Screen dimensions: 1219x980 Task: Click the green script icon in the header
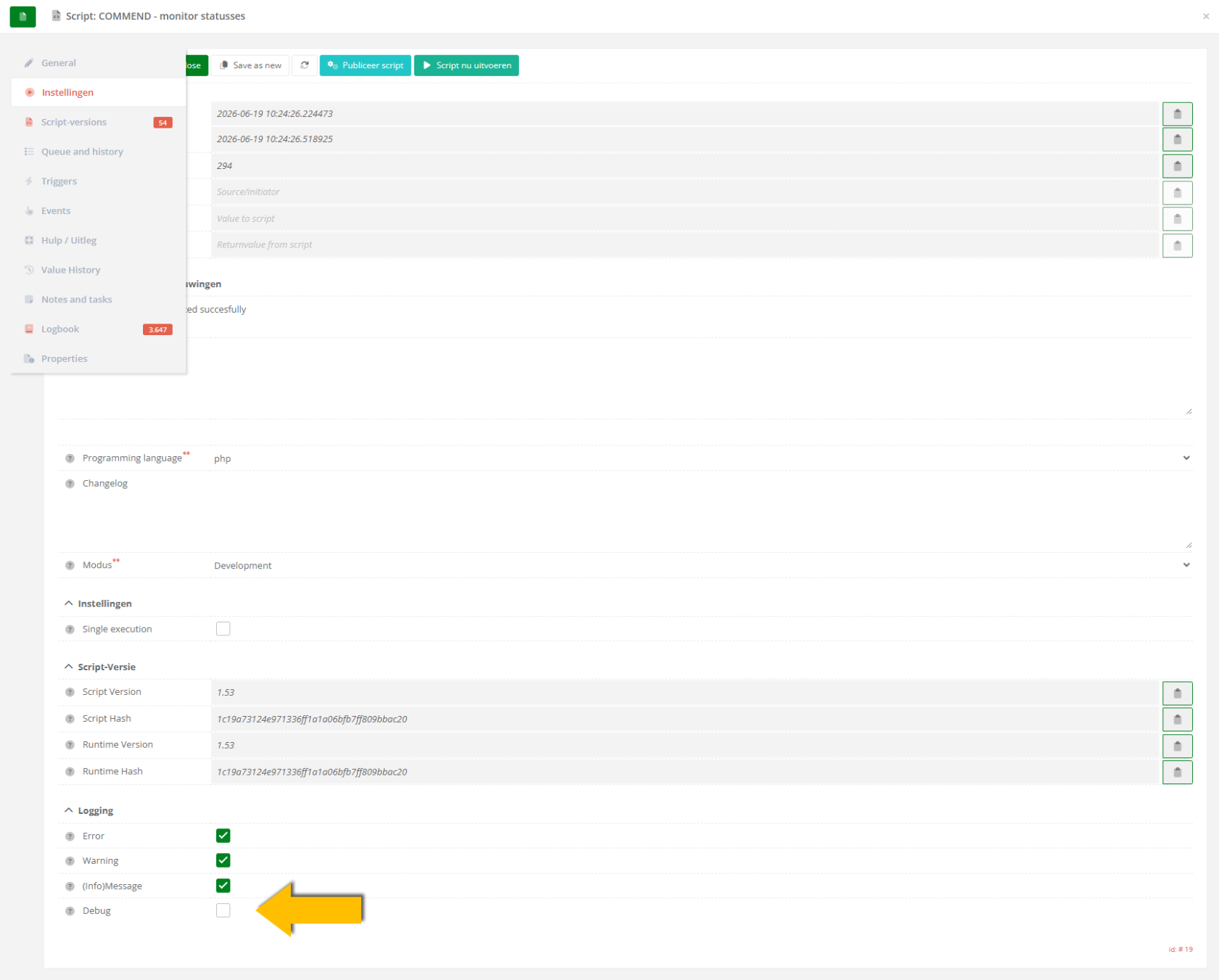point(22,16)
